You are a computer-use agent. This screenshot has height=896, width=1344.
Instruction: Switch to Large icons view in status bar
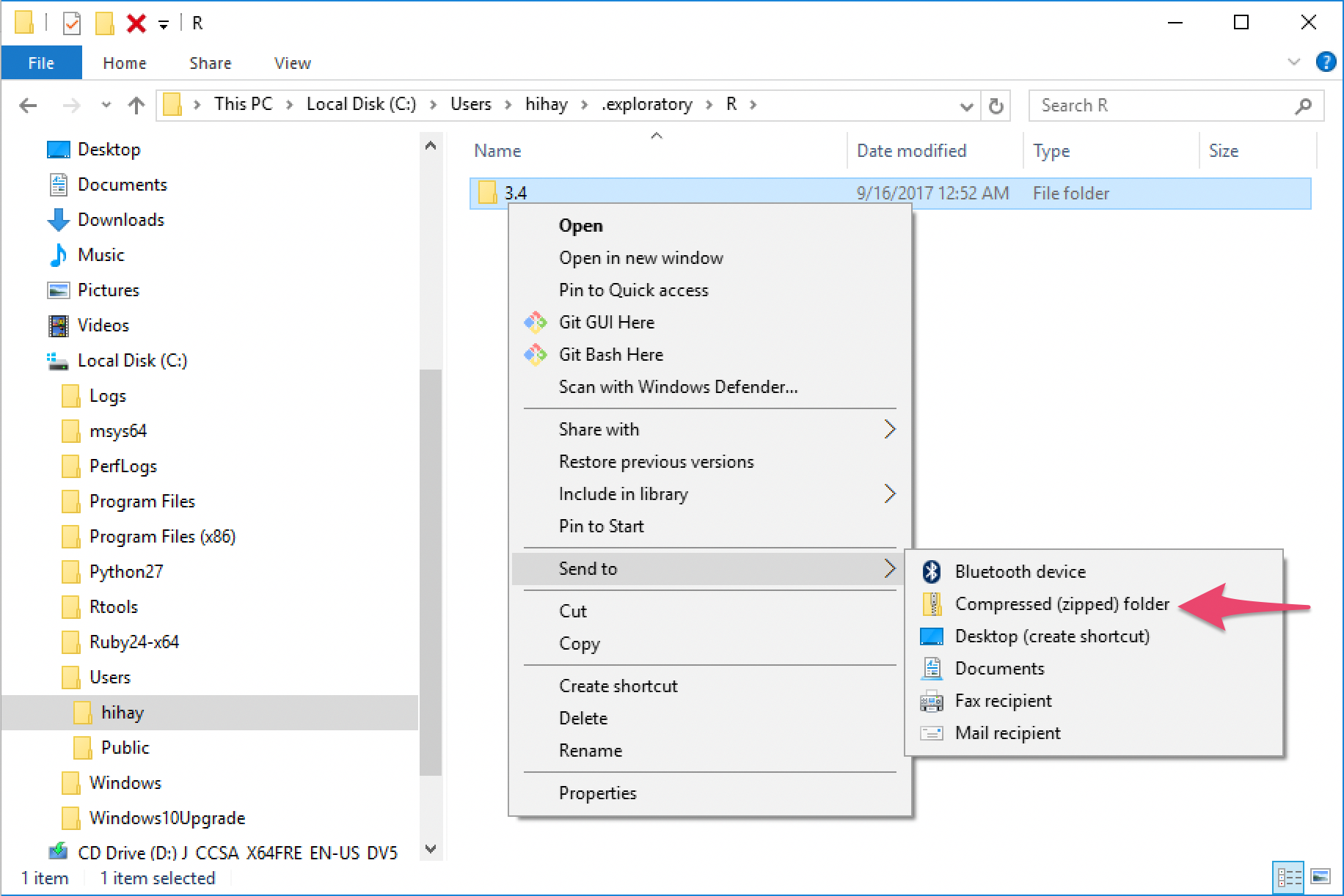(1321, 877)
